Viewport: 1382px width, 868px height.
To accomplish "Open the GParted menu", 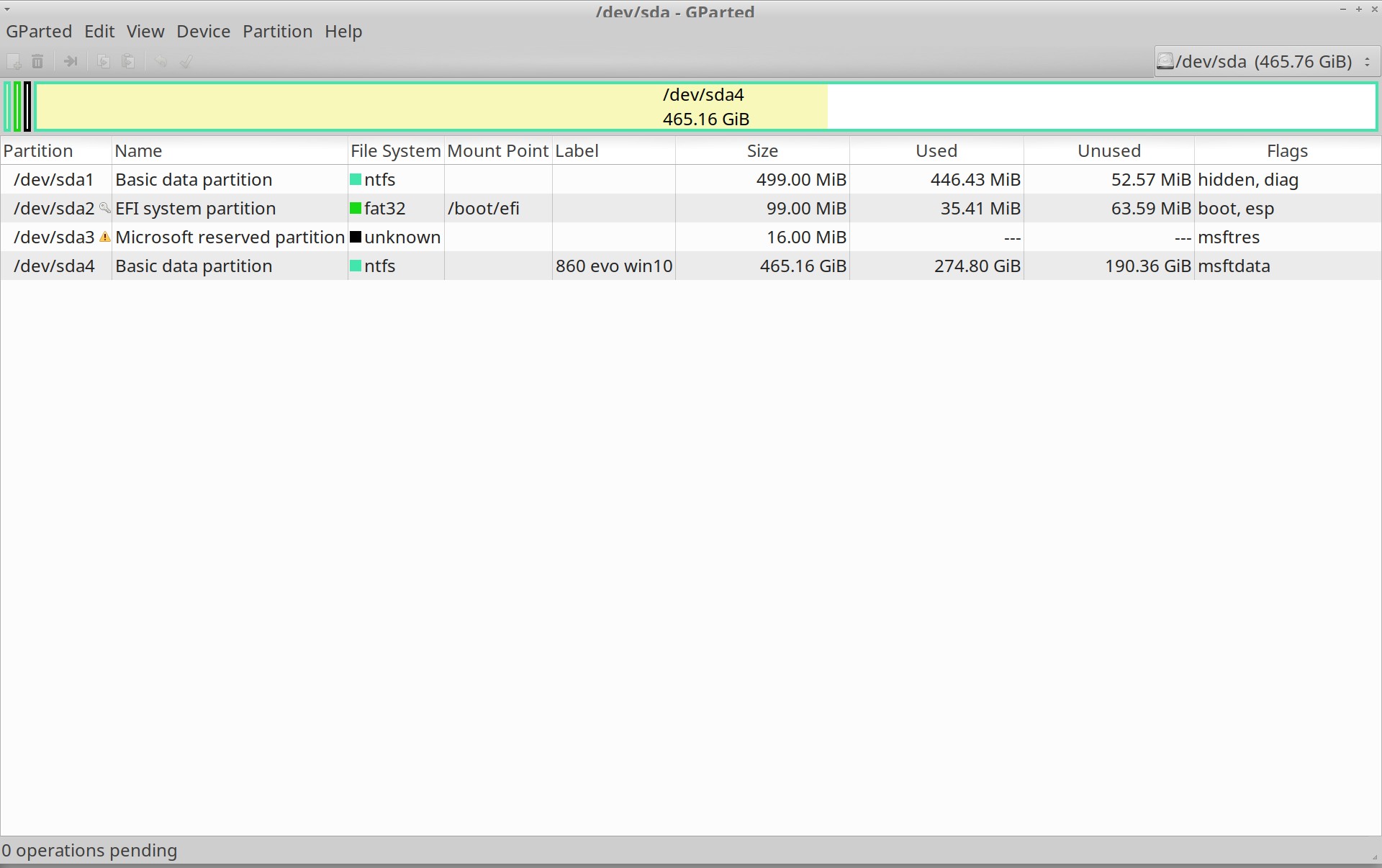I will point(39,31).
